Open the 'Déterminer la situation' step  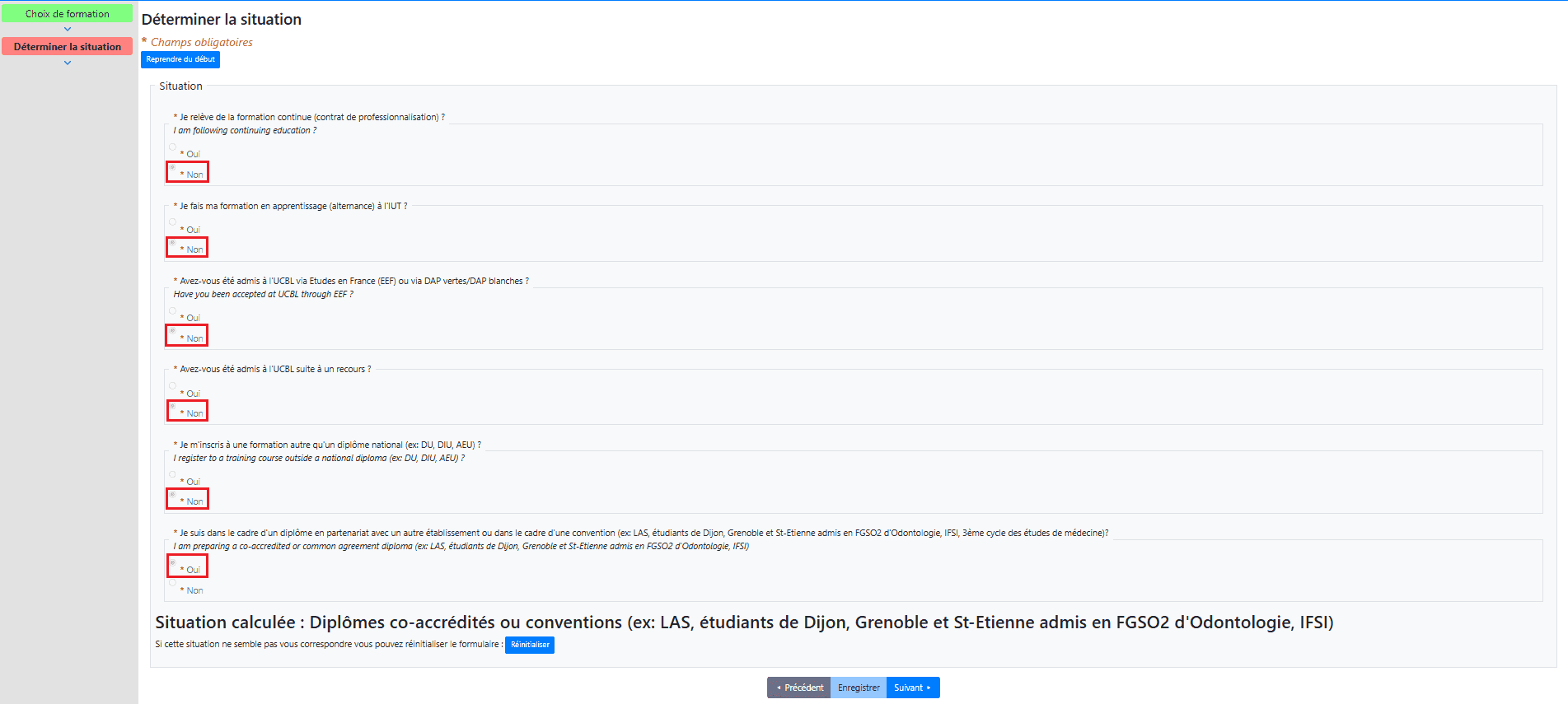point(67,47)
